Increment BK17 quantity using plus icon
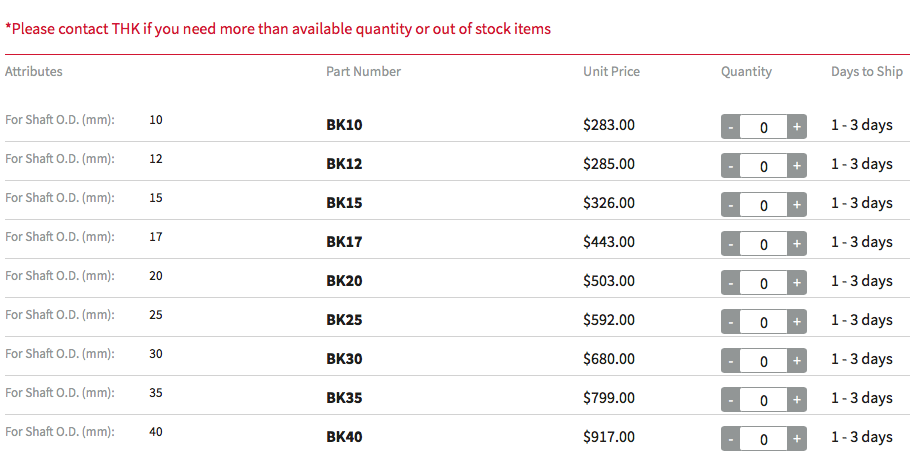910x462 pixels. click(797, 244)
